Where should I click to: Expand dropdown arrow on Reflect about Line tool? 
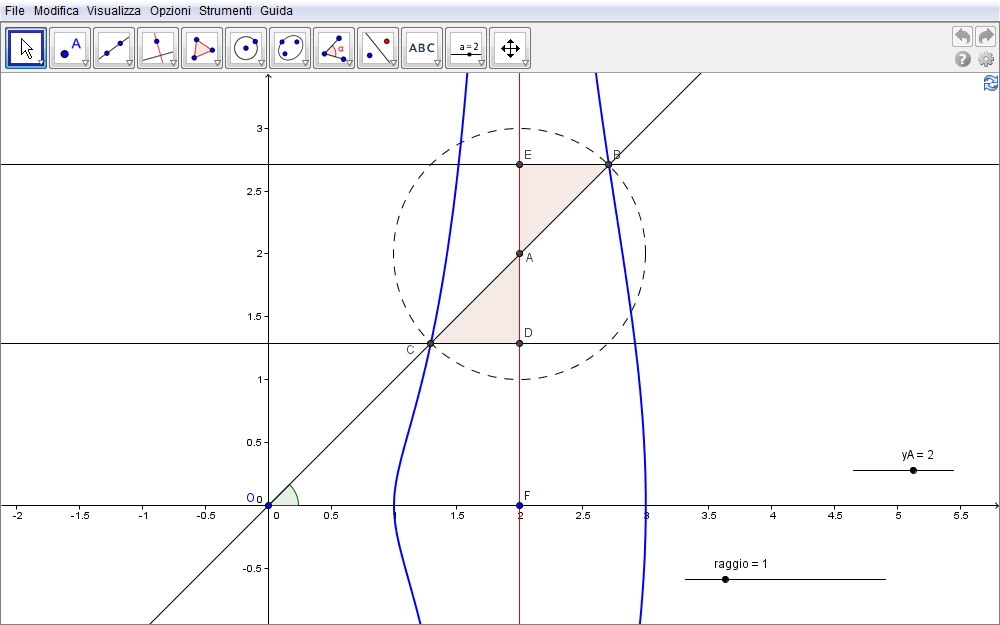(x=393, y=63)
